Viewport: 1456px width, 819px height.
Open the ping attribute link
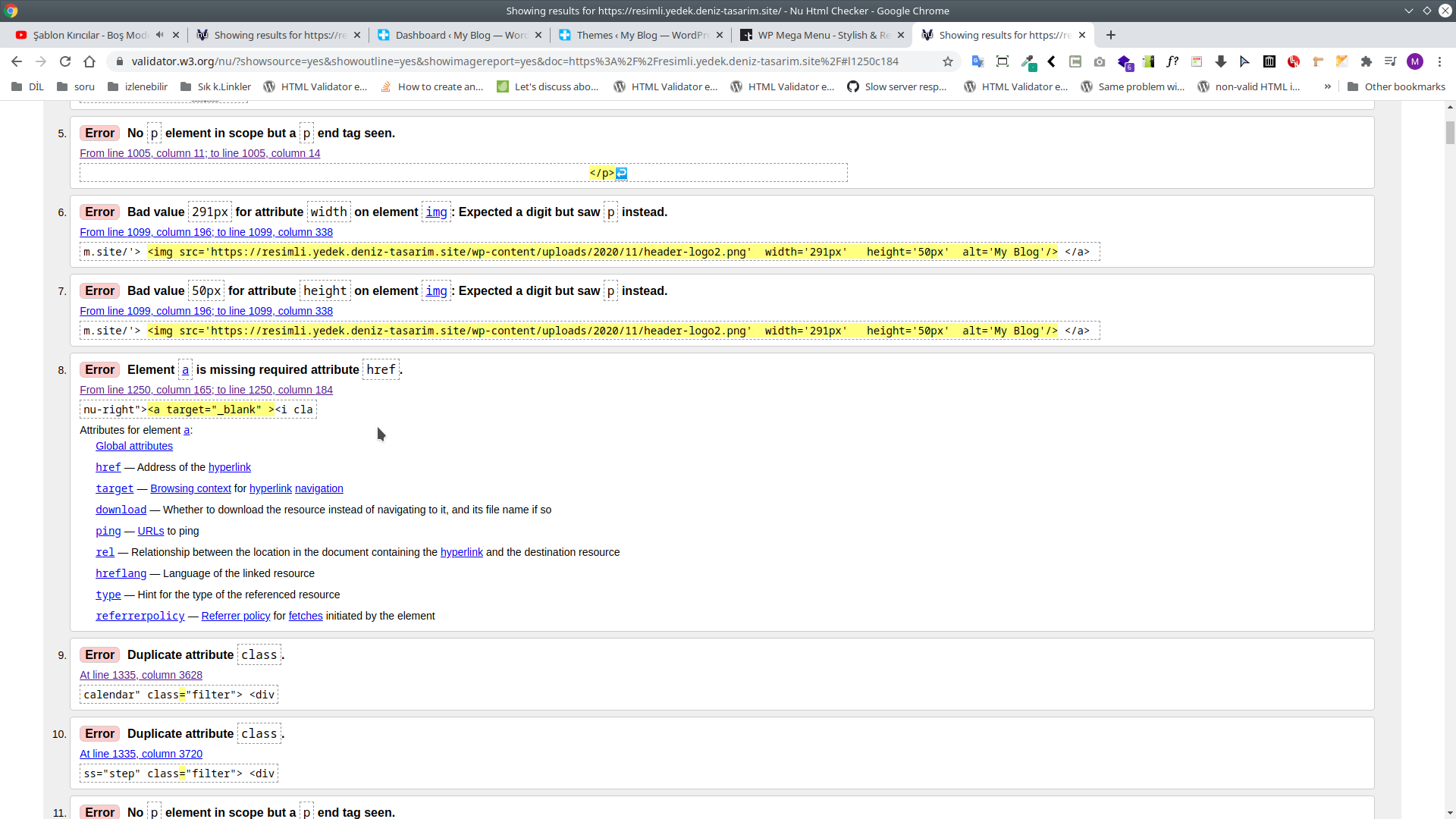tap(108, 531)
